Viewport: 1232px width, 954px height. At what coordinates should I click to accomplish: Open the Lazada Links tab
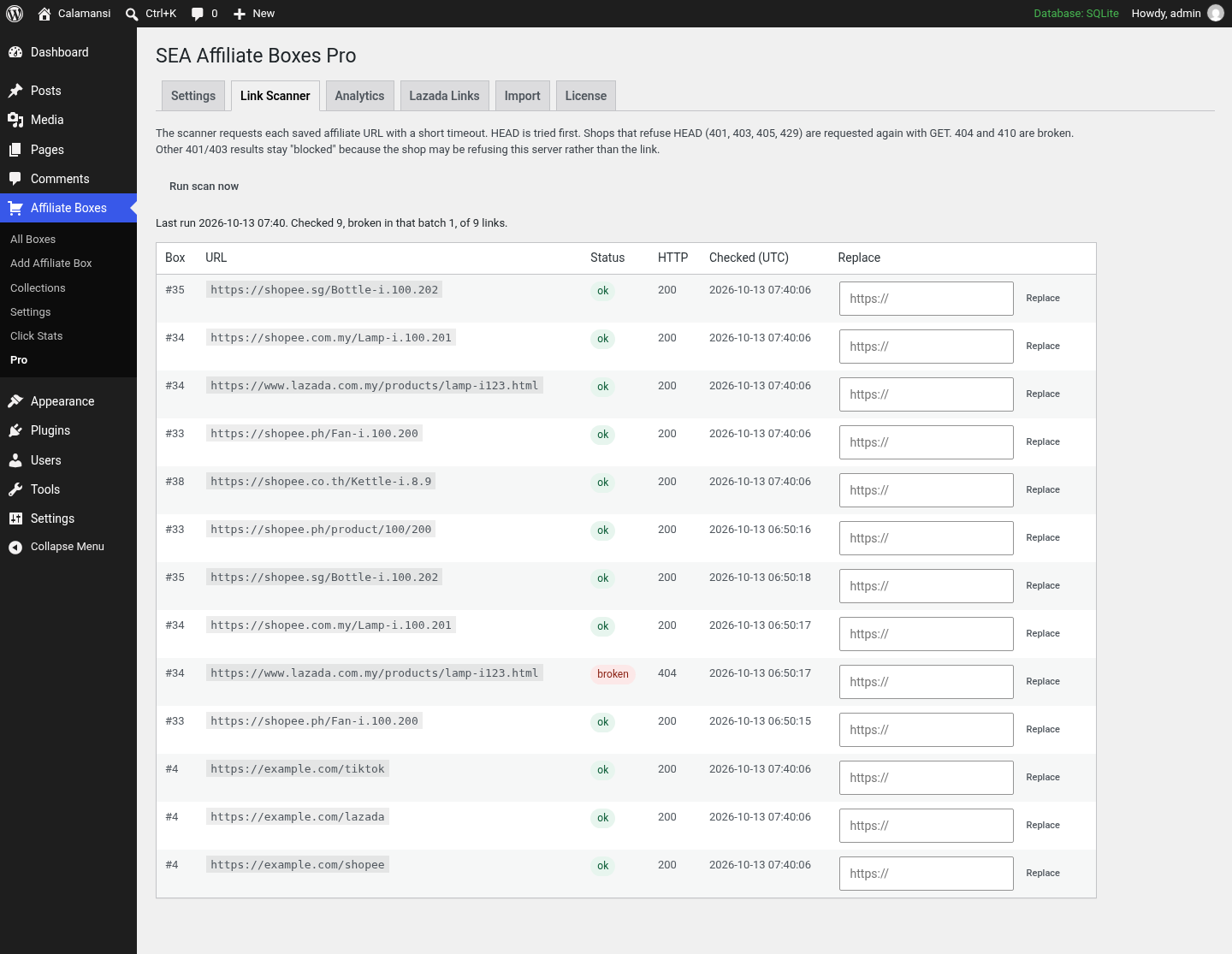click(444, 96)
